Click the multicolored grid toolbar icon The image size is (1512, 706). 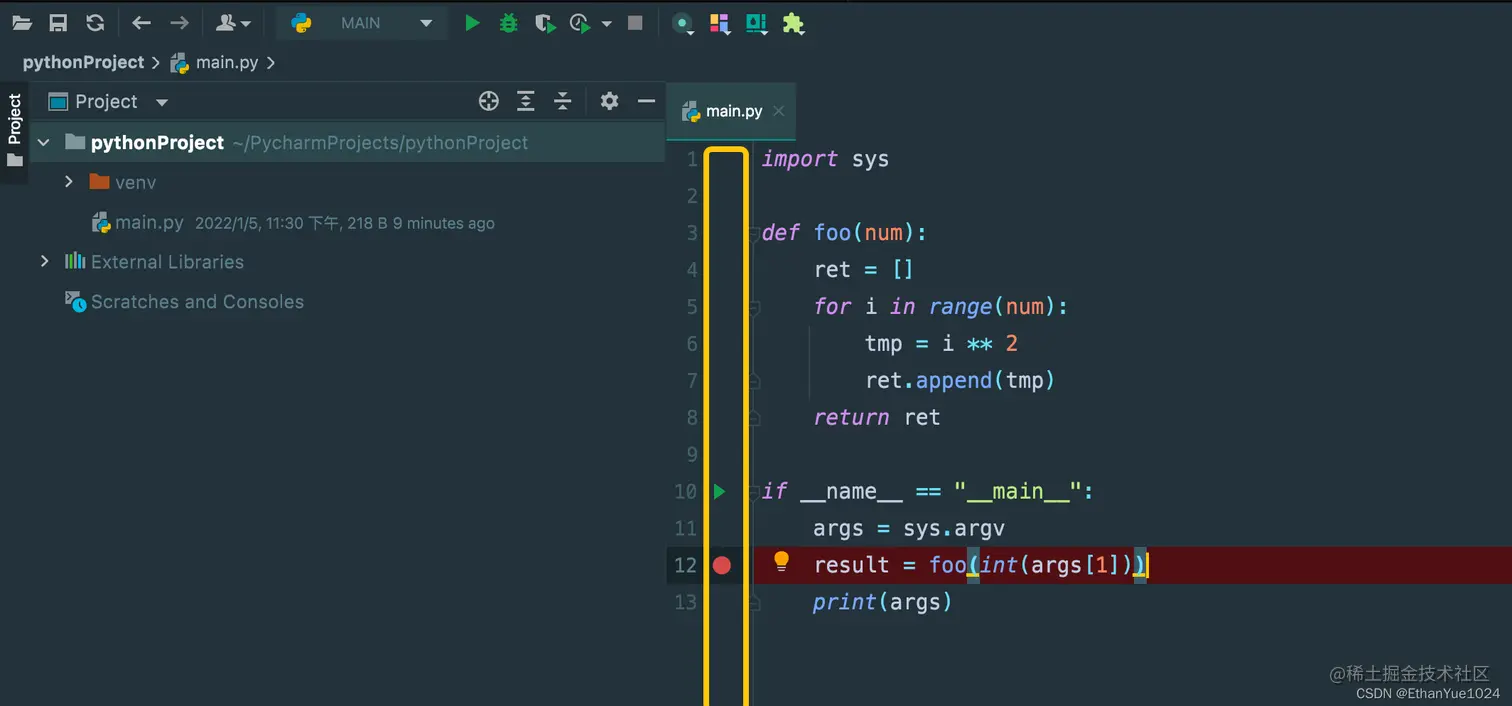tap(718, 23)
